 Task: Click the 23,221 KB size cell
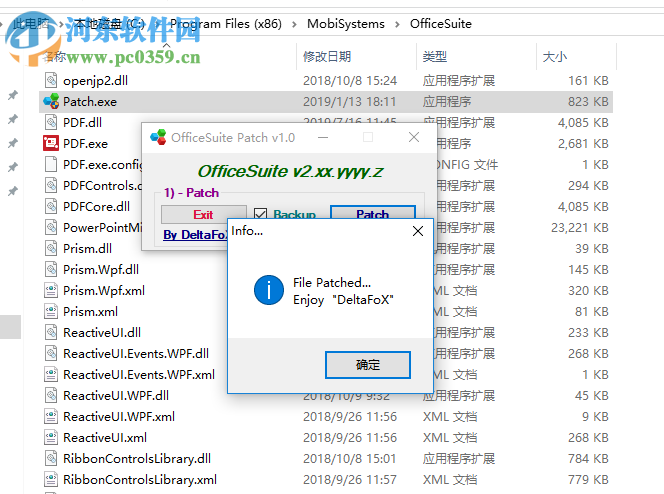(579, 228)
